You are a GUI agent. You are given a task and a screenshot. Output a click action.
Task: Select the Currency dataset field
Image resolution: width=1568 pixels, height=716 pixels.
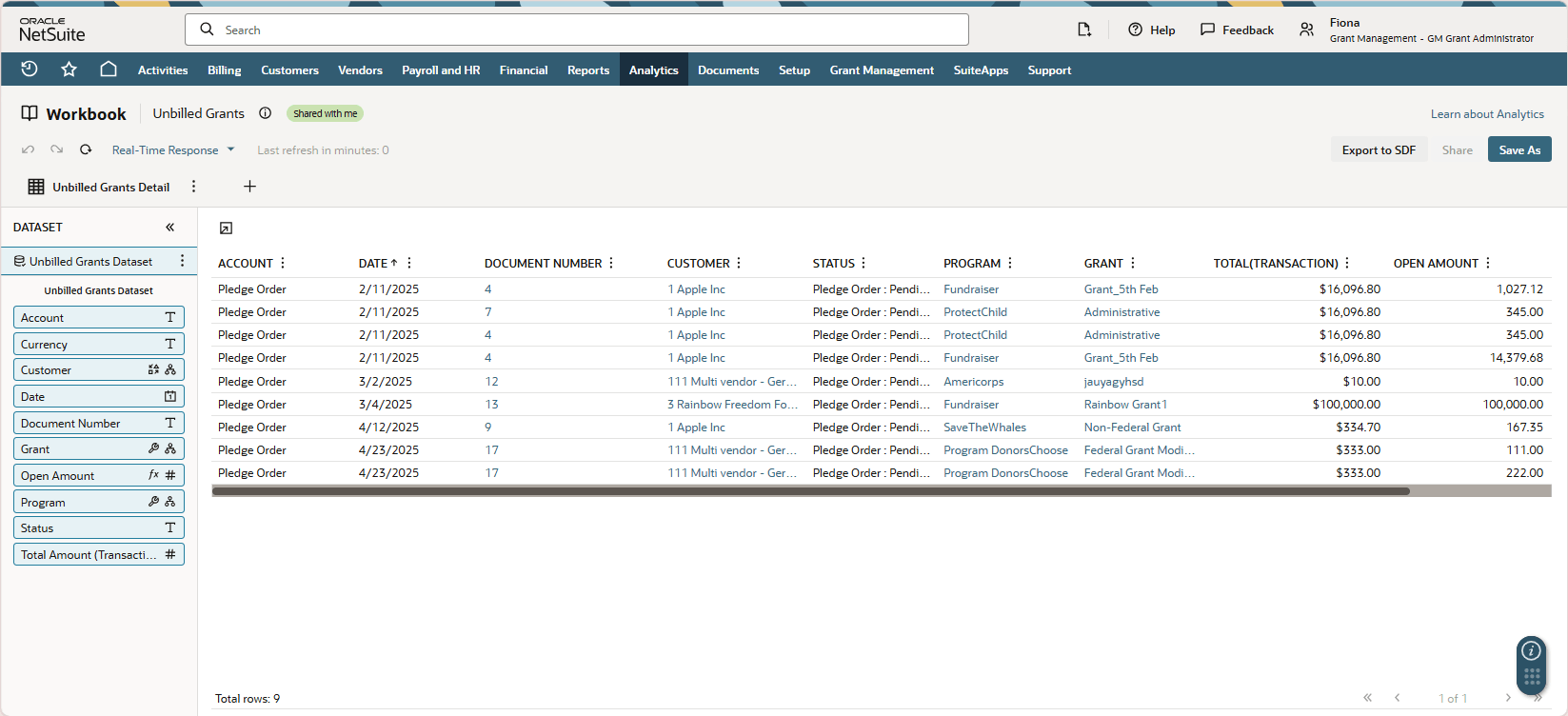[99, 344]
